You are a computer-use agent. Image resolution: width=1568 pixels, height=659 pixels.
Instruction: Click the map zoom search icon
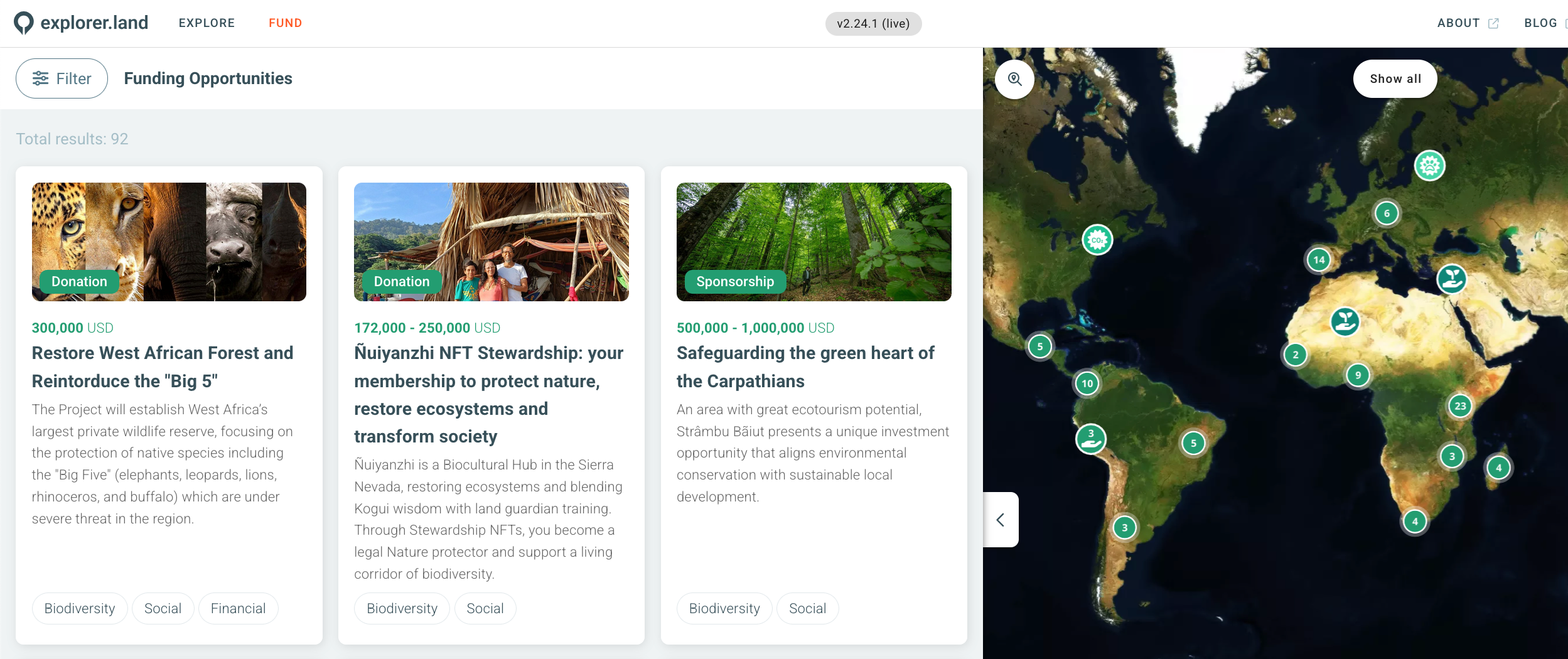tap(1014, 79)
